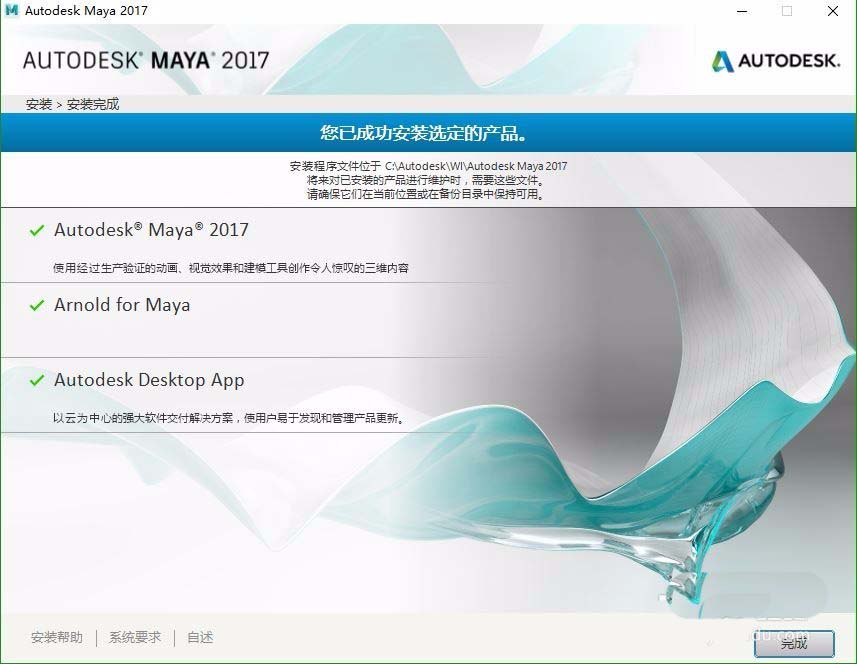Click the 安装完成 breadcrumb item
Screen dimensions: 857x664
tap(93, 104)
